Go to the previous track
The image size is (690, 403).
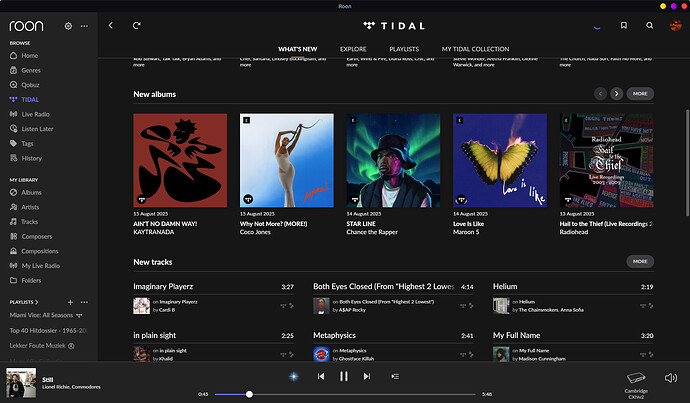pos(321,376)
